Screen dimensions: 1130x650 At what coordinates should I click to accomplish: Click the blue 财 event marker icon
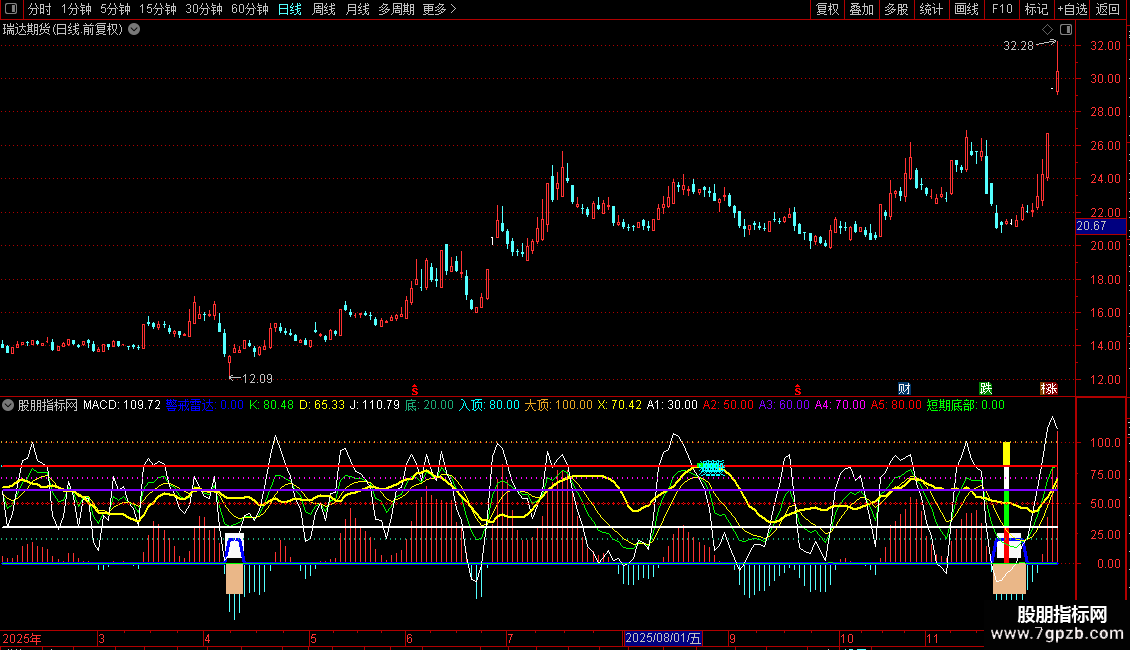coord(904,388)
